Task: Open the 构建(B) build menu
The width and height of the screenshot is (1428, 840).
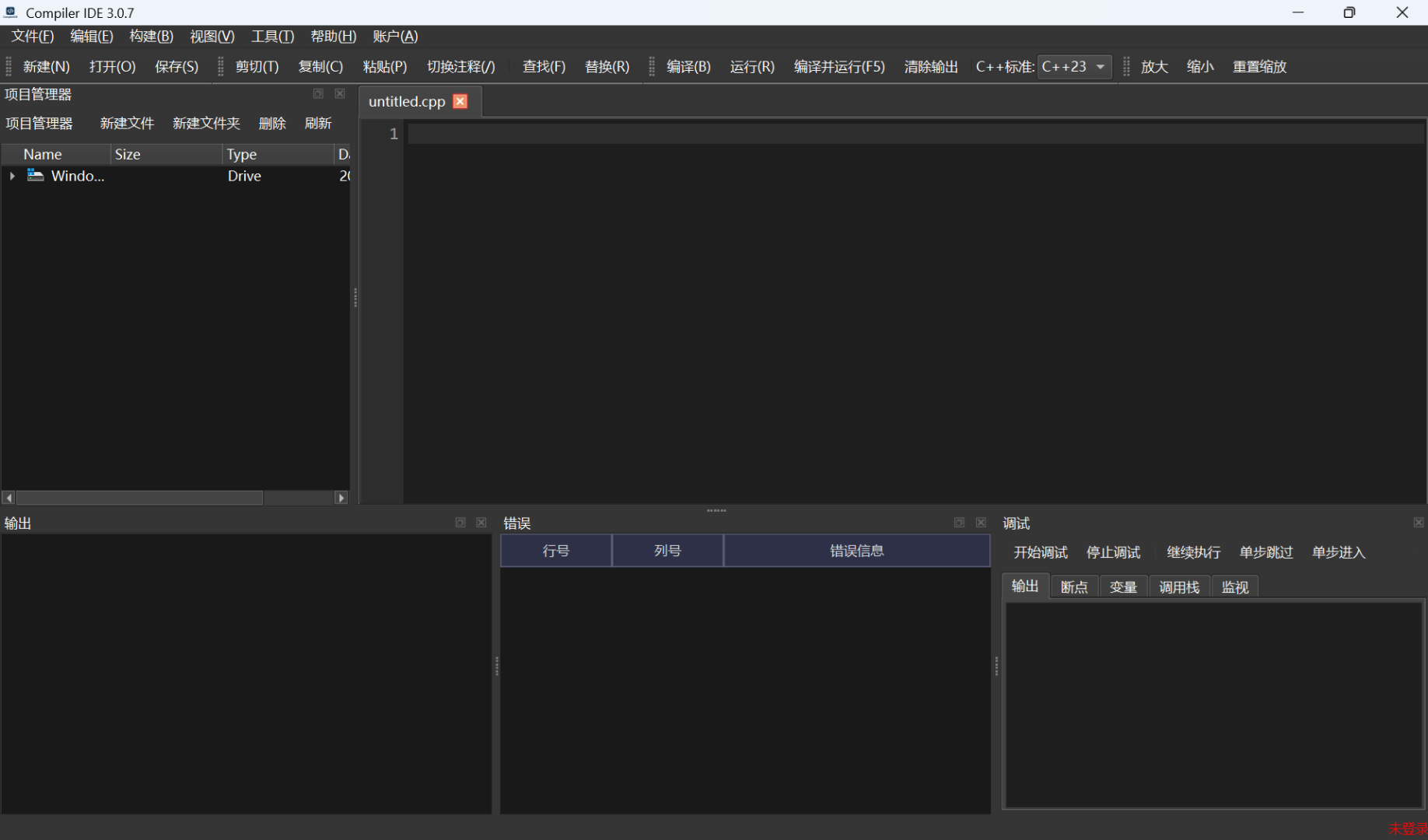Action: click(x=151, y=37)
